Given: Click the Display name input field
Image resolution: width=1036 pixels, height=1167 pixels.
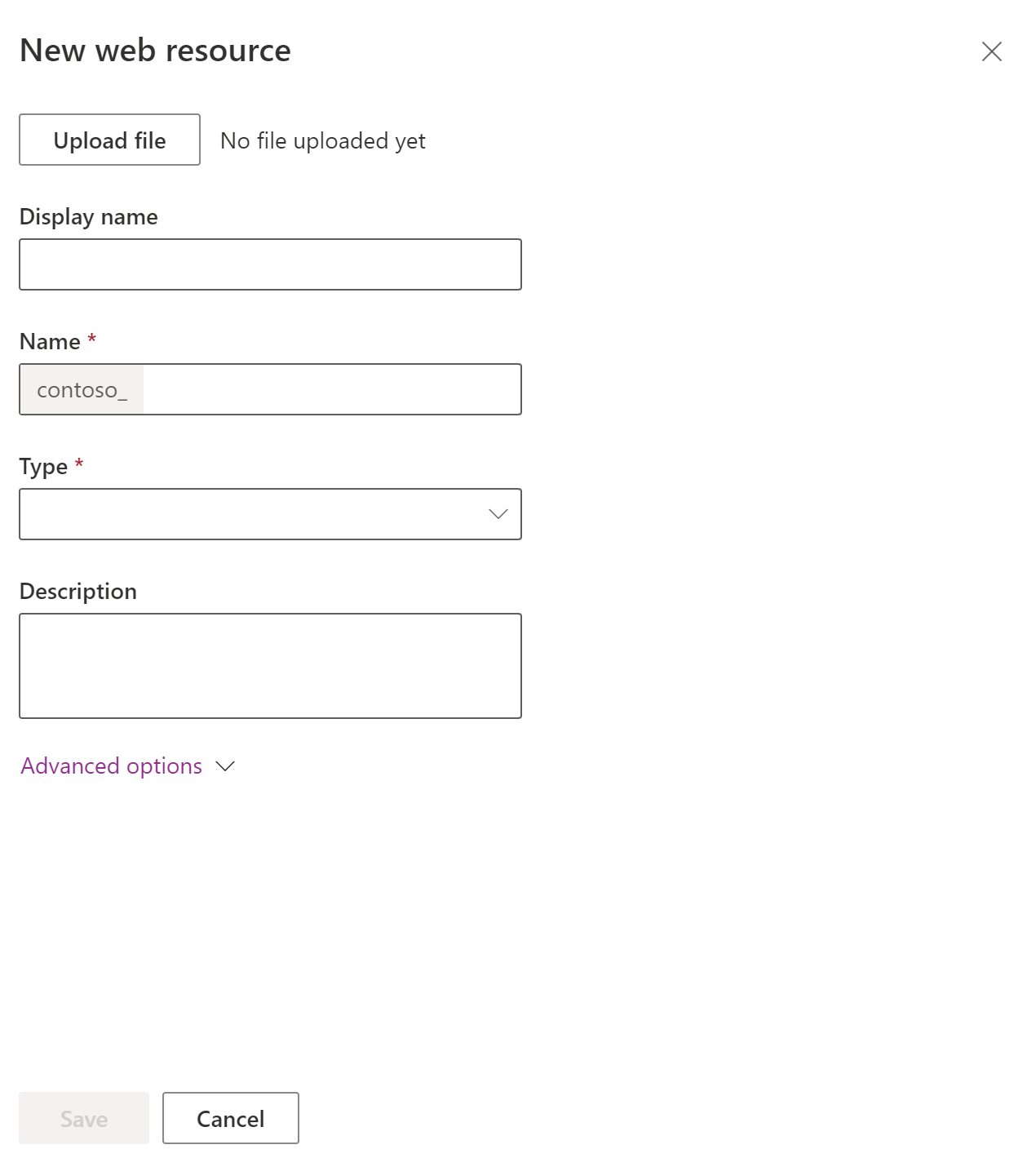Looking at the screenshot, I should pyautogui.click(x=269, y=264).
